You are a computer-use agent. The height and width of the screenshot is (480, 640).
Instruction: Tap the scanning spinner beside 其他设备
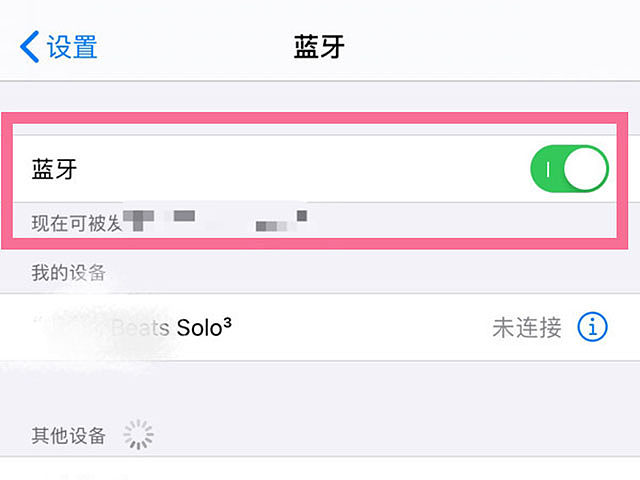(138, 434)
